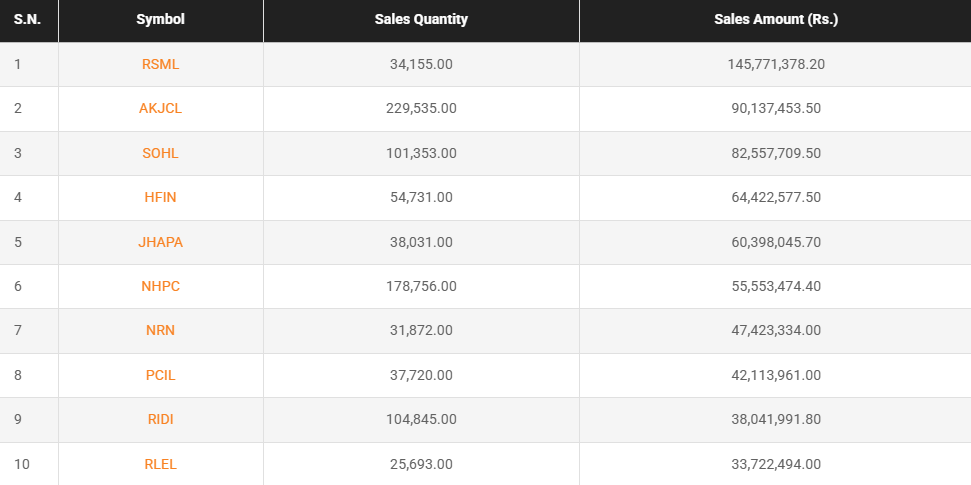971x485 pixels.
Task: Select the PCIL stock link
Action: click(160, 375)
